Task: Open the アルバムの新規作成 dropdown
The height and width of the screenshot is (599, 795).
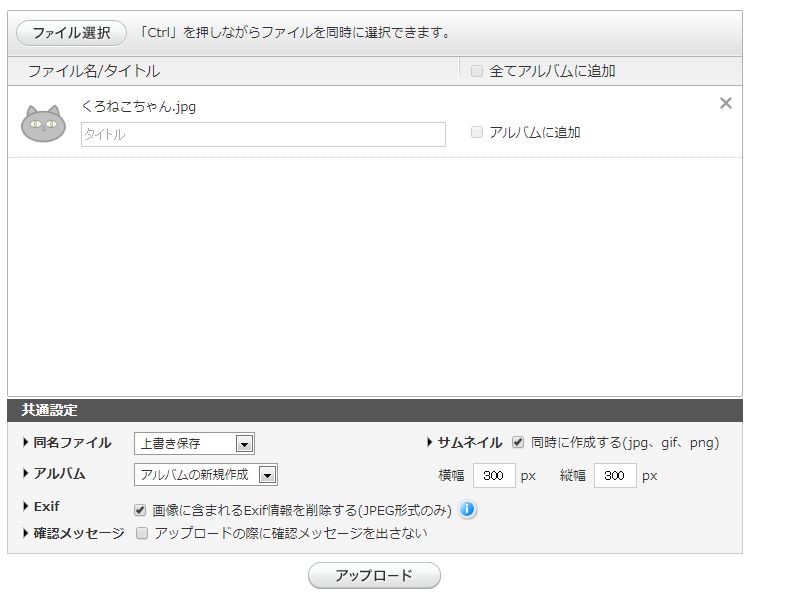Action: (205, 475)
